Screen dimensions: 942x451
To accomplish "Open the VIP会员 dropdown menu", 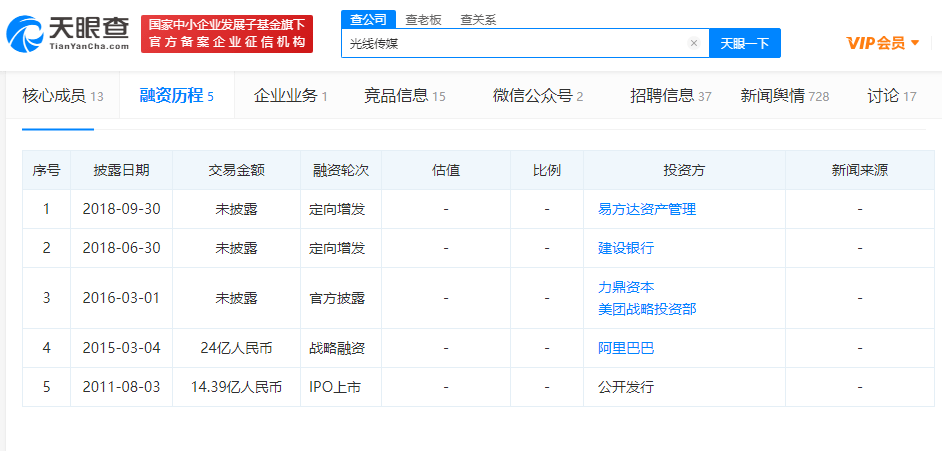I will tap(882, 42).
